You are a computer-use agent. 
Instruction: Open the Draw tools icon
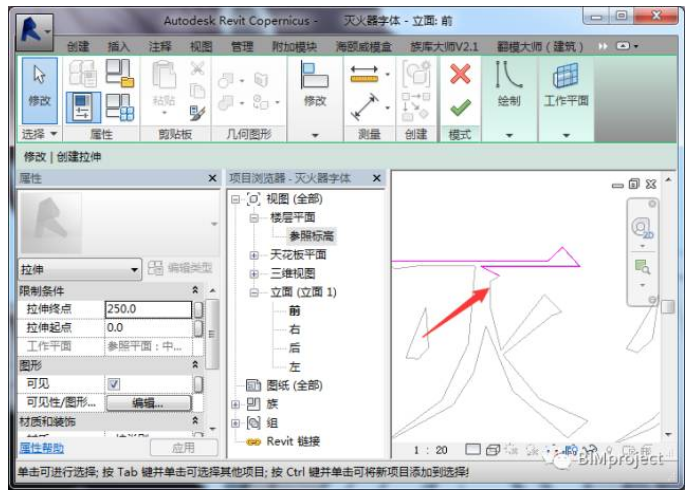click(x=509, y=75)
